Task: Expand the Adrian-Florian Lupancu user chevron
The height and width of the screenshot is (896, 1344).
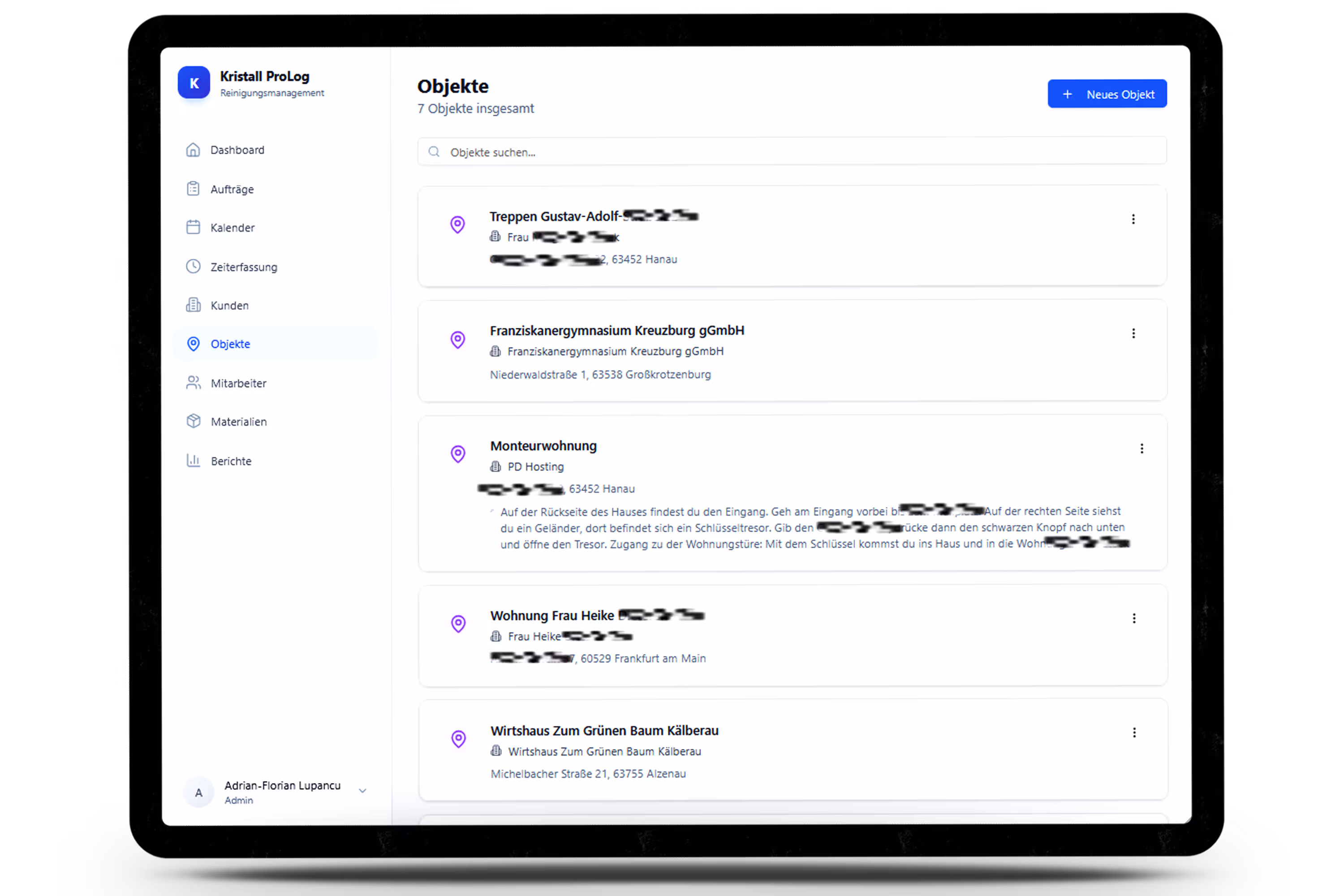Action: point(362,791)
